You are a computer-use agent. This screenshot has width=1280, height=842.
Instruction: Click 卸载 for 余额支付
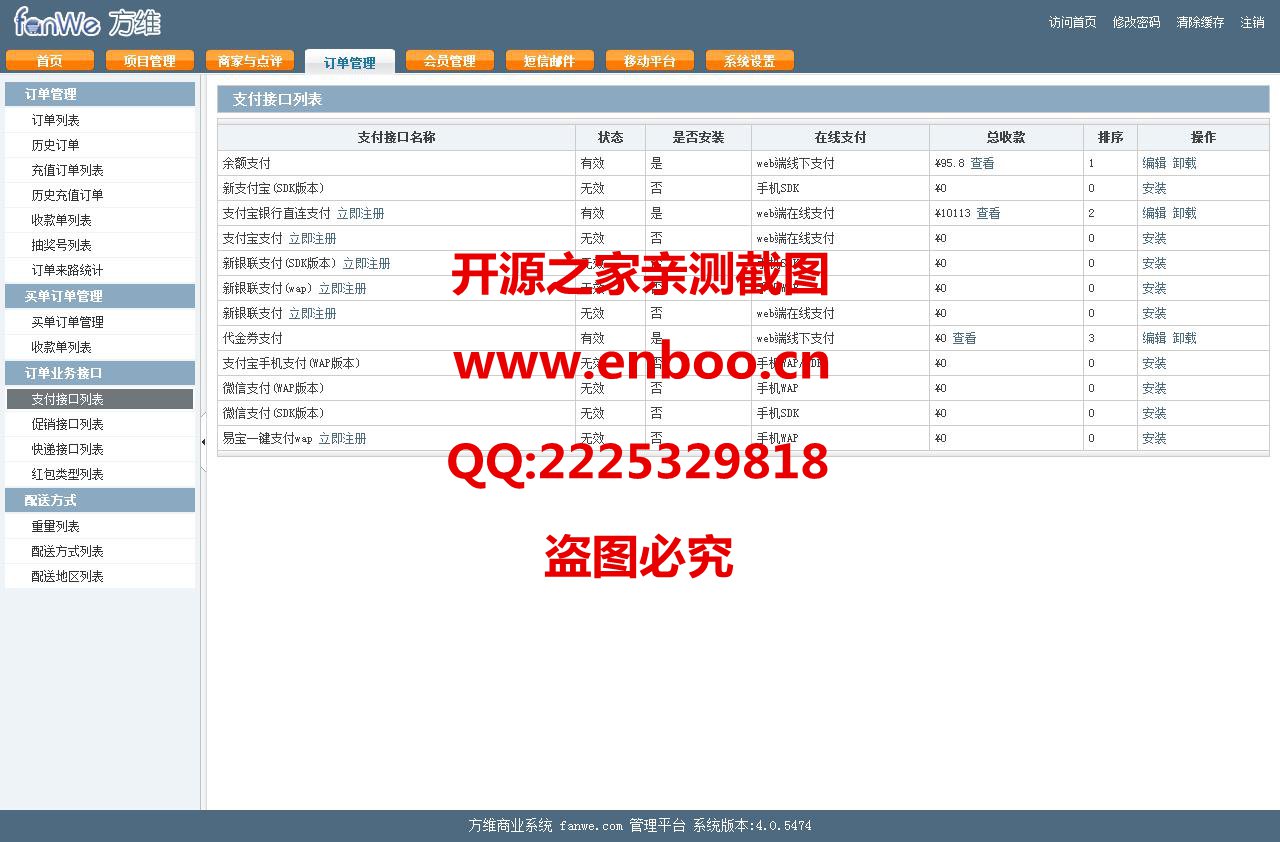pos(1184,163)
